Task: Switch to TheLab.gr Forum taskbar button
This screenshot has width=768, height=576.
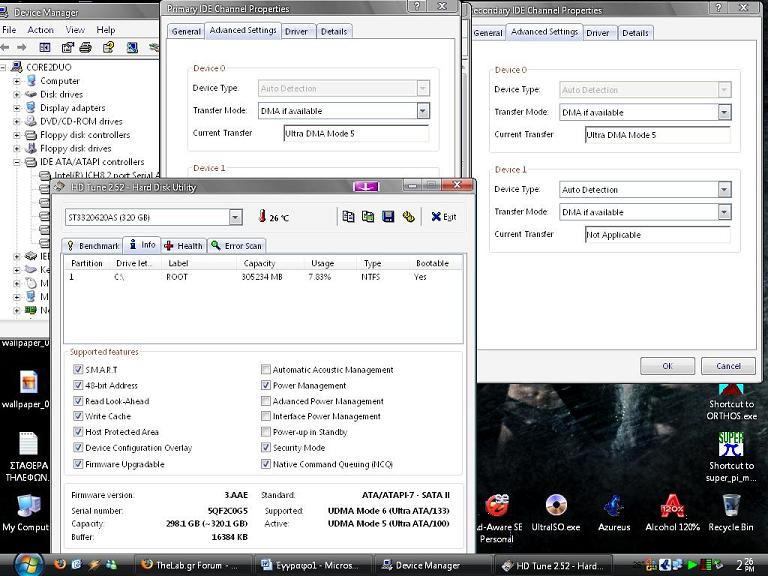Action: click(x=192, y=565)
